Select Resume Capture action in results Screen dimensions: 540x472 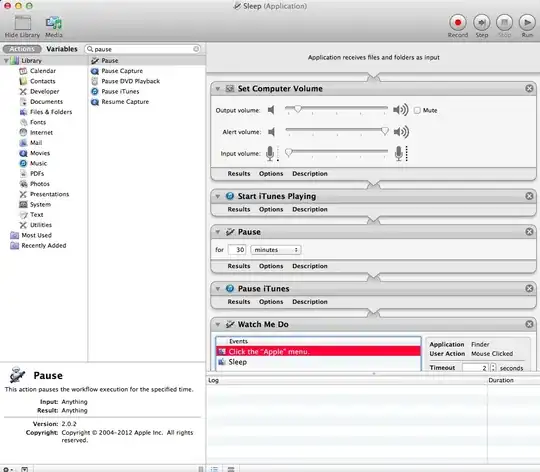pos(125,102)
